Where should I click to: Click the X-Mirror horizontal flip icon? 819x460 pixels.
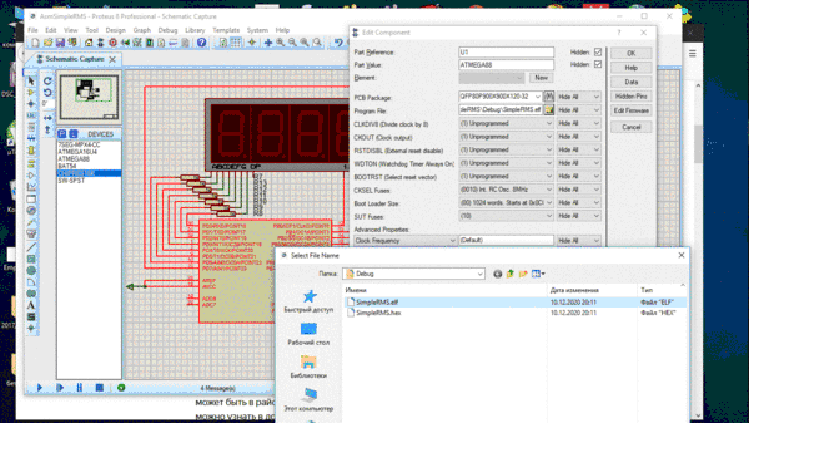48,118
